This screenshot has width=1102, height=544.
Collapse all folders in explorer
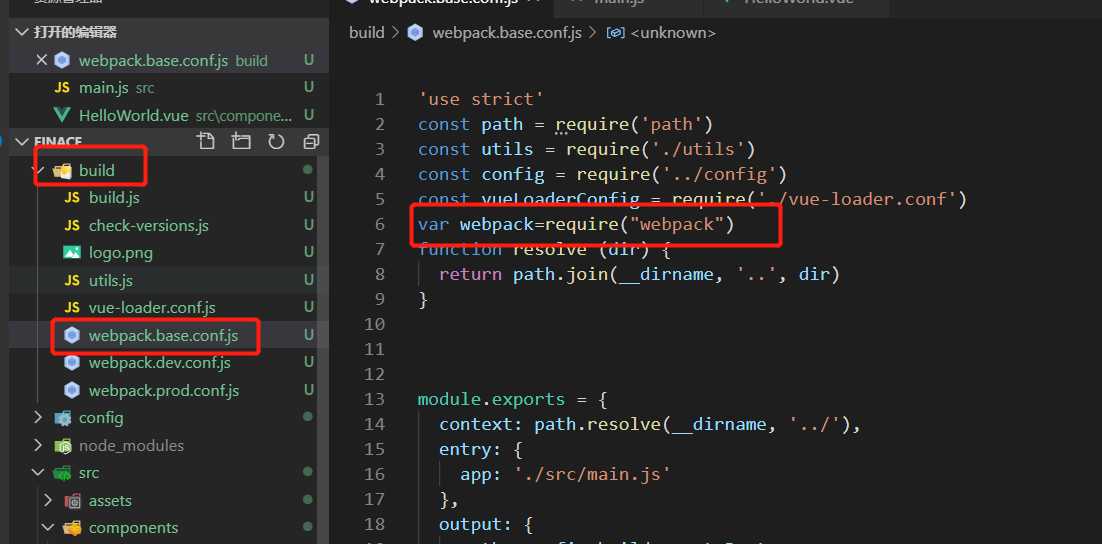pyautogui.click(x=311, y=142)
